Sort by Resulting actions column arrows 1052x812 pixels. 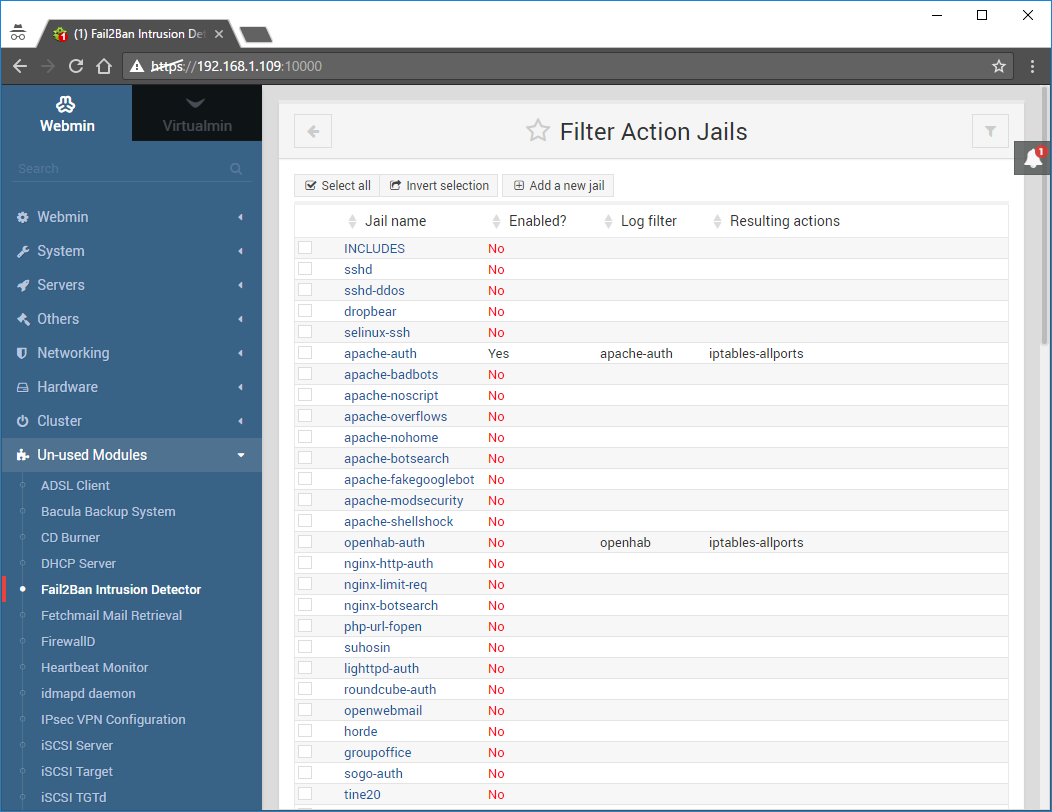click(x=717, y=221)
